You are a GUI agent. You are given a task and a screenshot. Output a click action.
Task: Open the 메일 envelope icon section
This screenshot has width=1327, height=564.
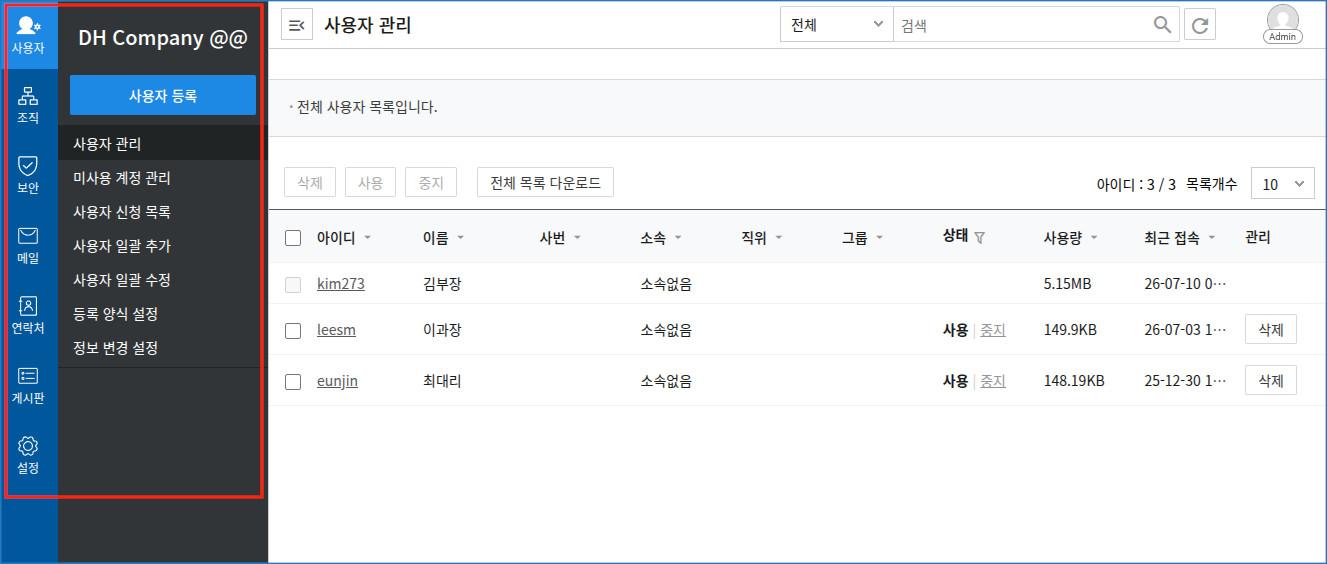point(28,245)
